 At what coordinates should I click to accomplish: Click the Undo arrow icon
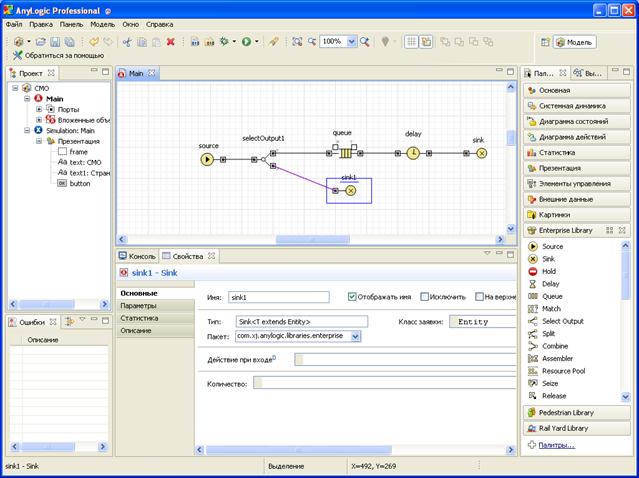[x=94, y=42]
